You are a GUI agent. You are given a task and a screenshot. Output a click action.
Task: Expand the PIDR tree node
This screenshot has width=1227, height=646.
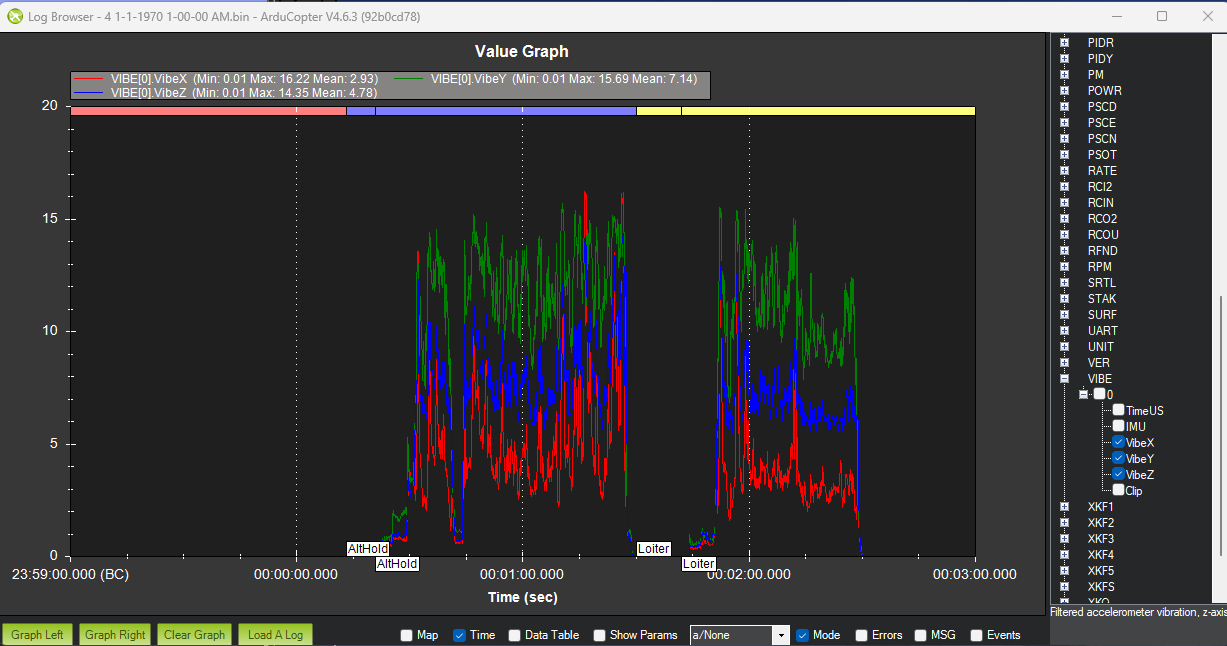(1065, 43)
